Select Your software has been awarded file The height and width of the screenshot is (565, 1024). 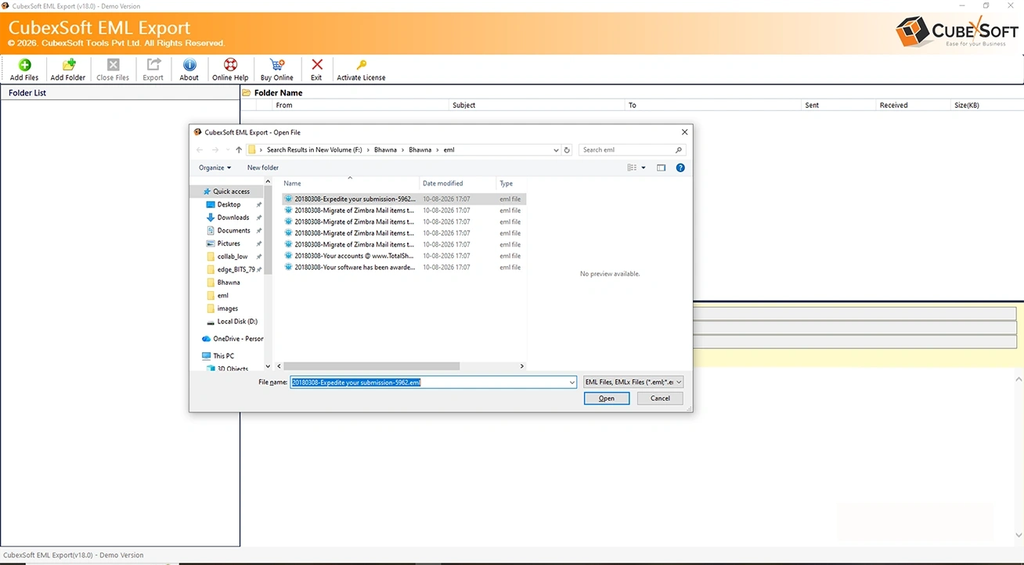[404, 267]
